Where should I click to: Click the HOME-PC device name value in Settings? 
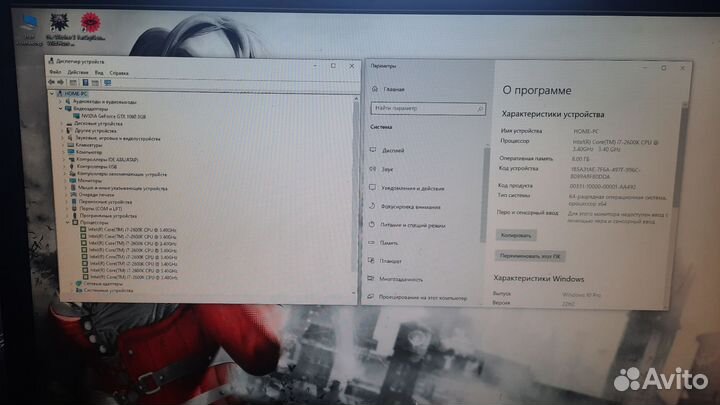point(586,131)
